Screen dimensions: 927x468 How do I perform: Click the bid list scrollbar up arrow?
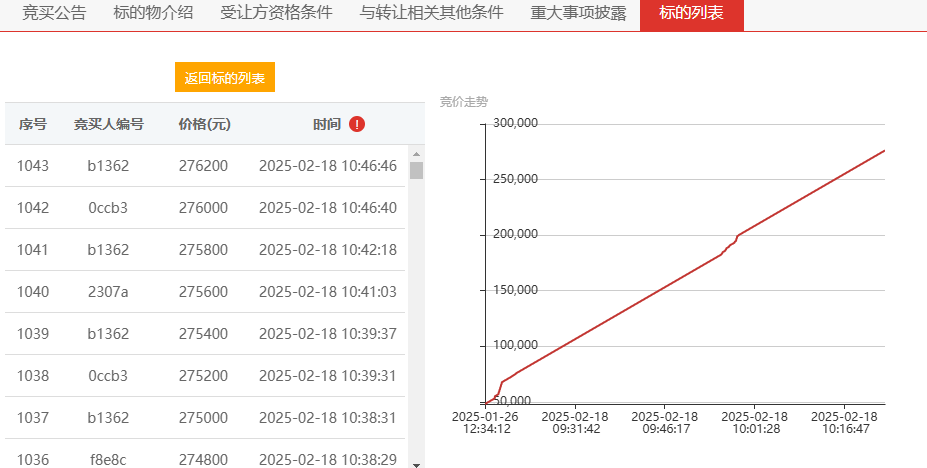tap(416, 154)
